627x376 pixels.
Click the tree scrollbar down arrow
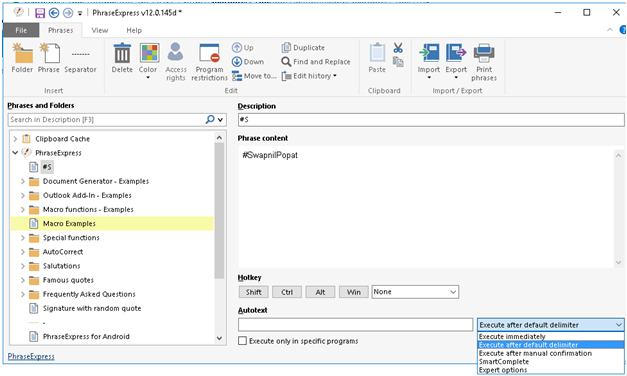pos(219,338)
